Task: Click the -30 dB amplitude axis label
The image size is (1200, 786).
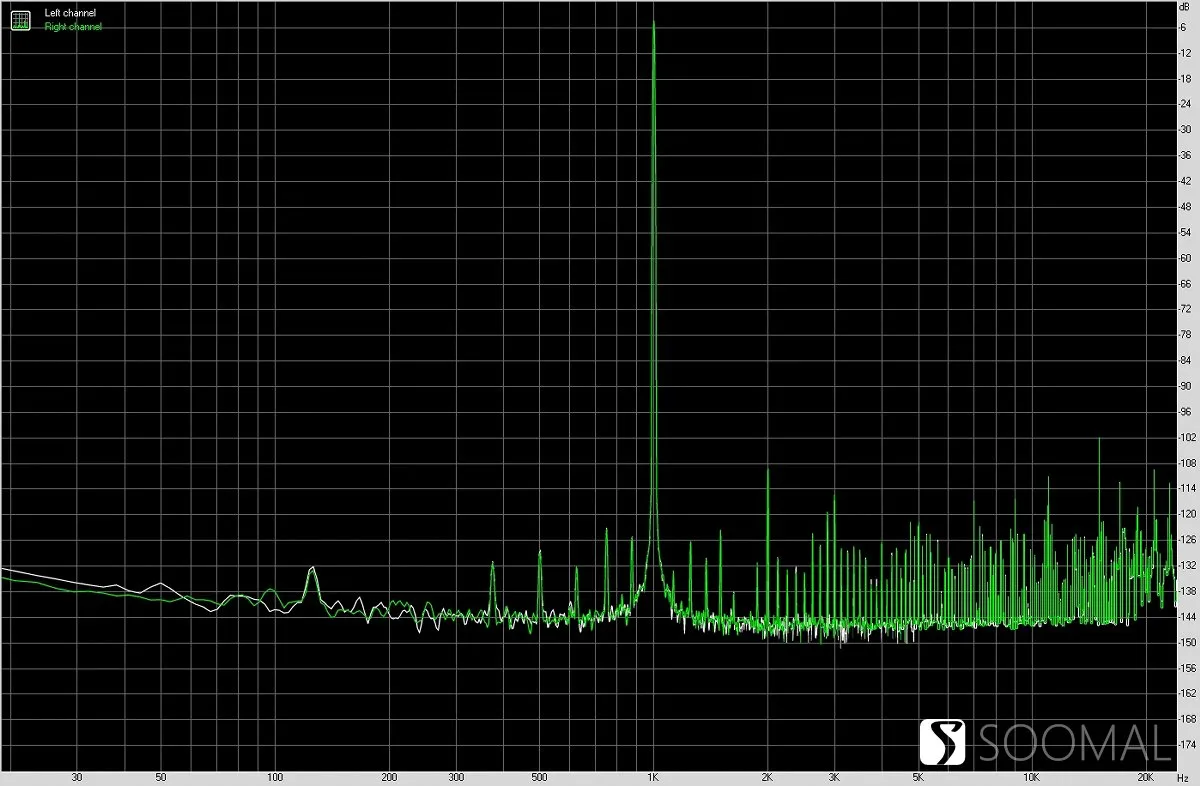Action: (x=1185, y=130)
